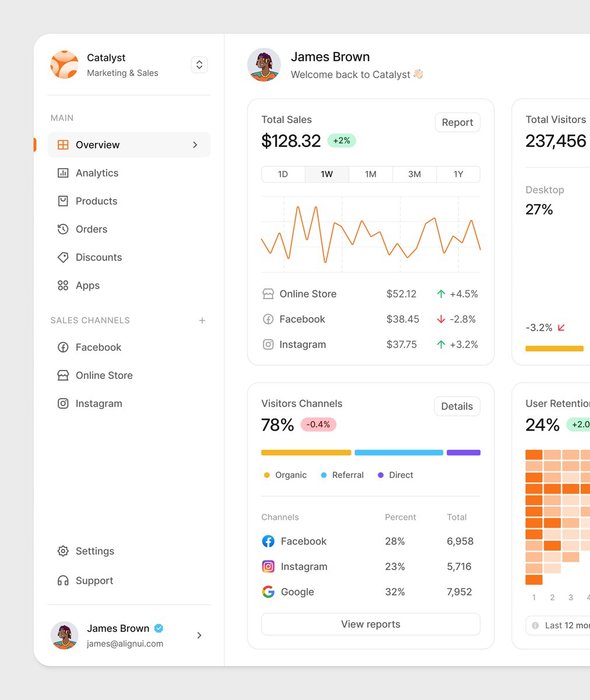Click the Online Store icon in Total Sales list
The image size is (590, 700).
[268, 294]
